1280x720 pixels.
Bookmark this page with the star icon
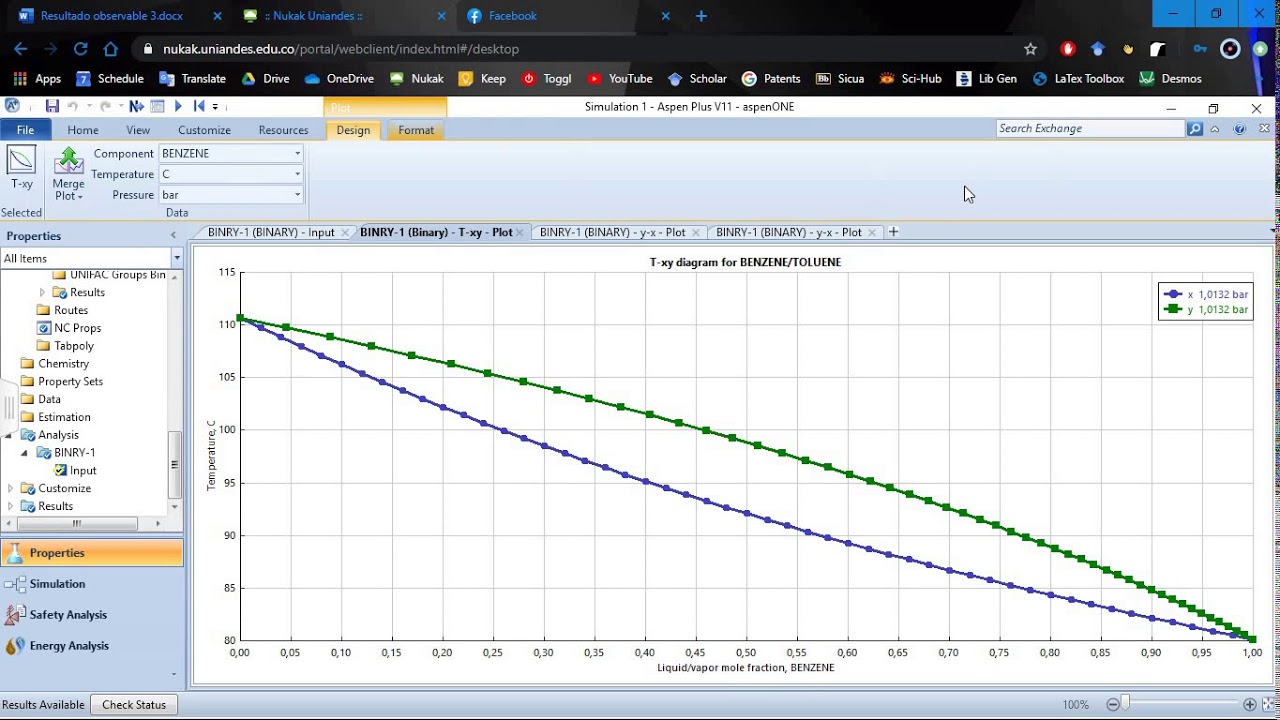click(1030, 49)
